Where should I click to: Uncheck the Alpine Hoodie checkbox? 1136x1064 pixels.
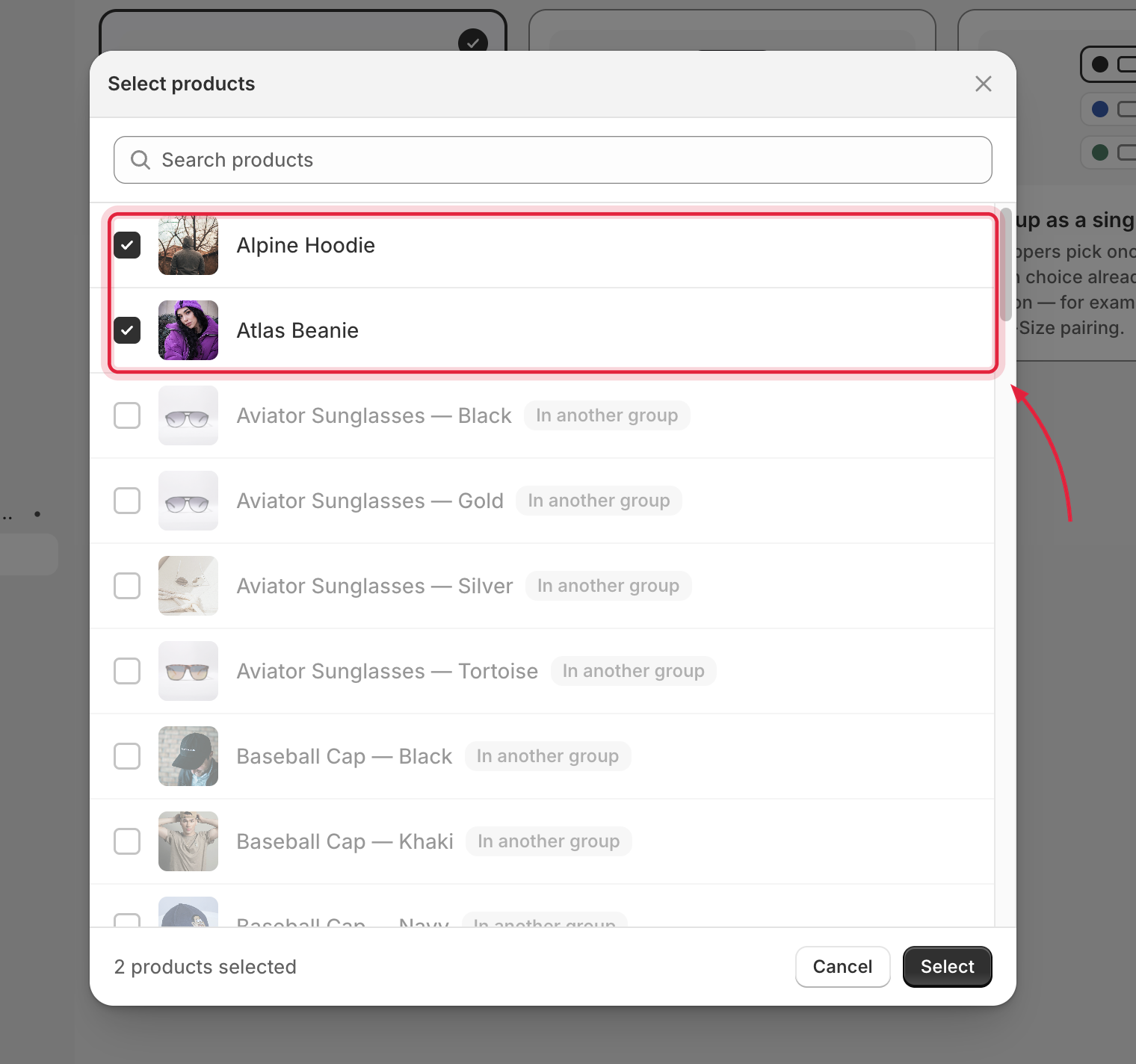pyautogui.click(x=127, y=245)
